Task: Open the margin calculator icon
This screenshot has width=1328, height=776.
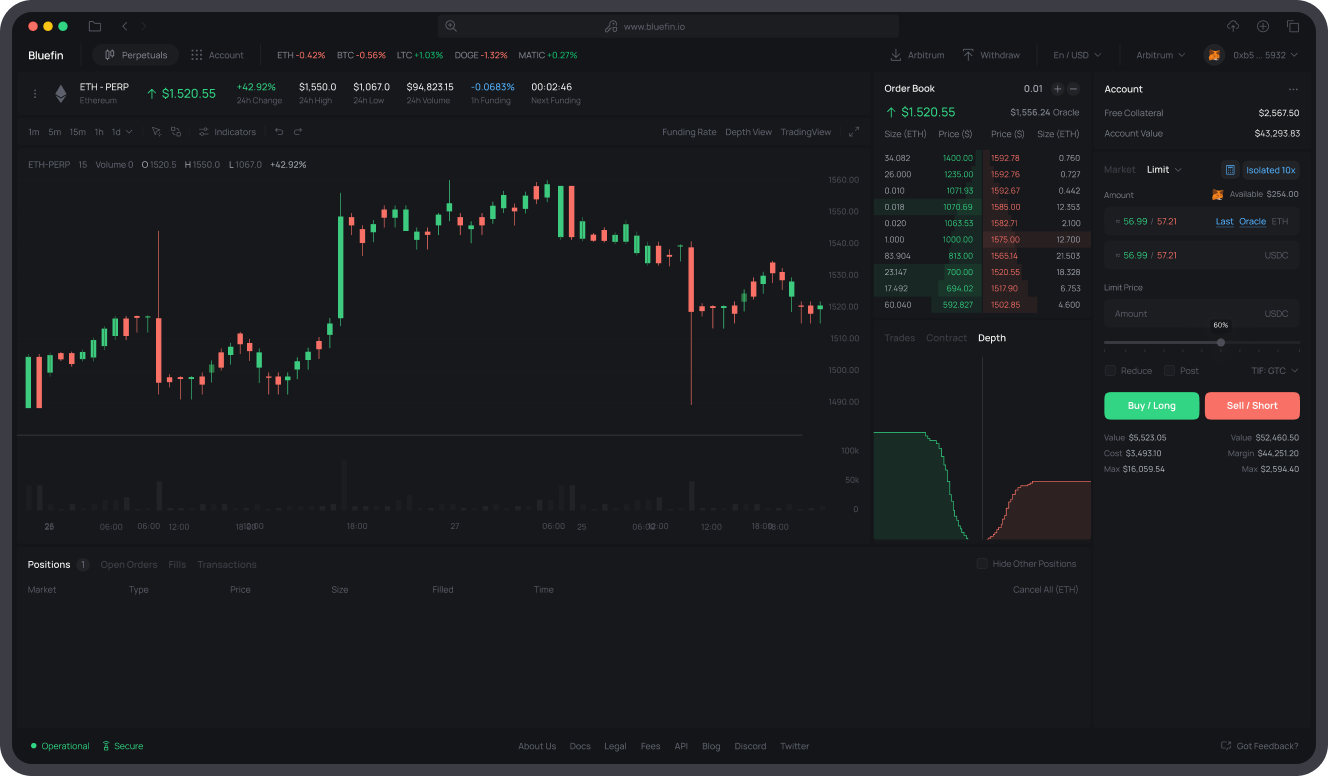Action: pos(1230,170)
